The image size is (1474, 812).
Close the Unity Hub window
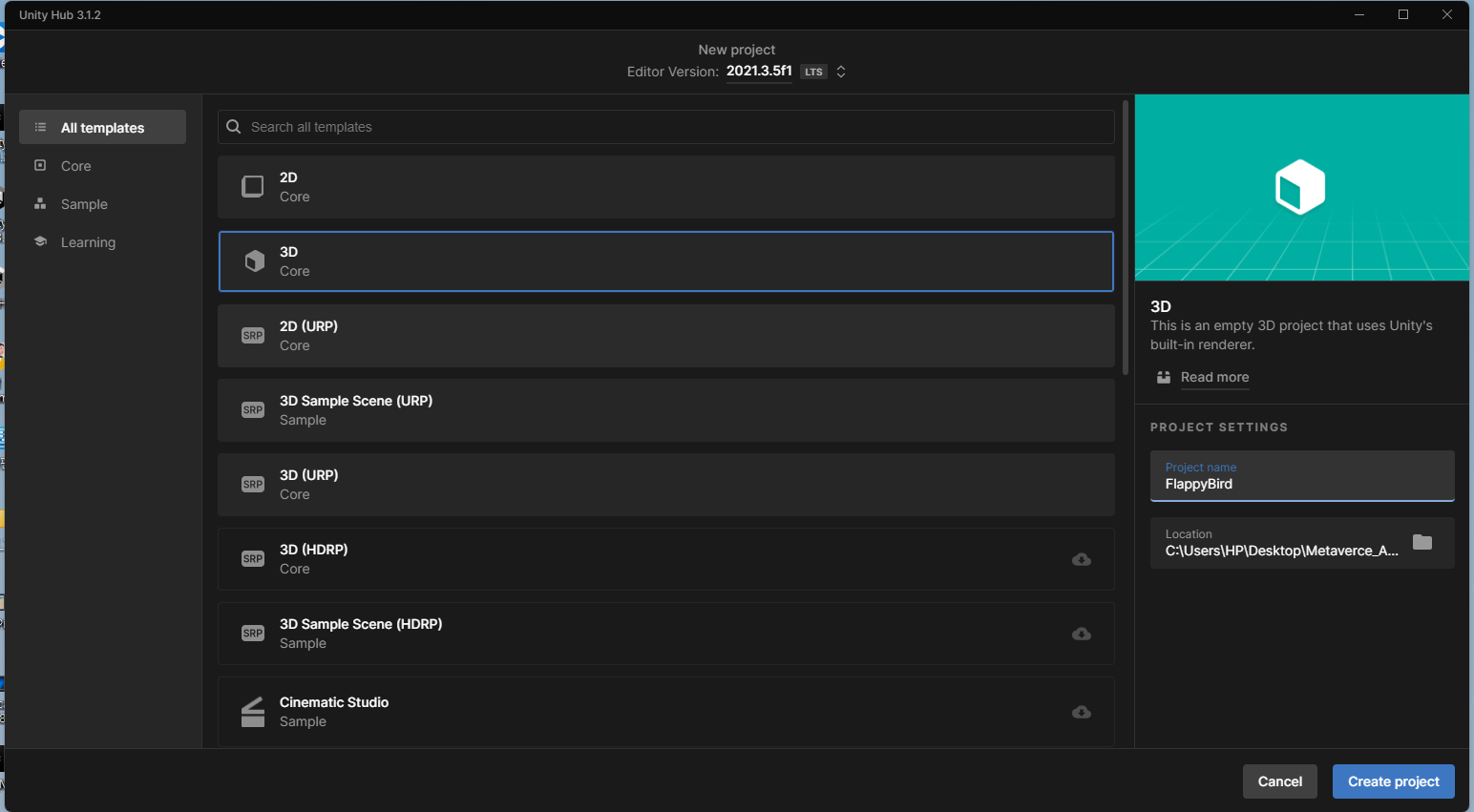point(1447,14)
